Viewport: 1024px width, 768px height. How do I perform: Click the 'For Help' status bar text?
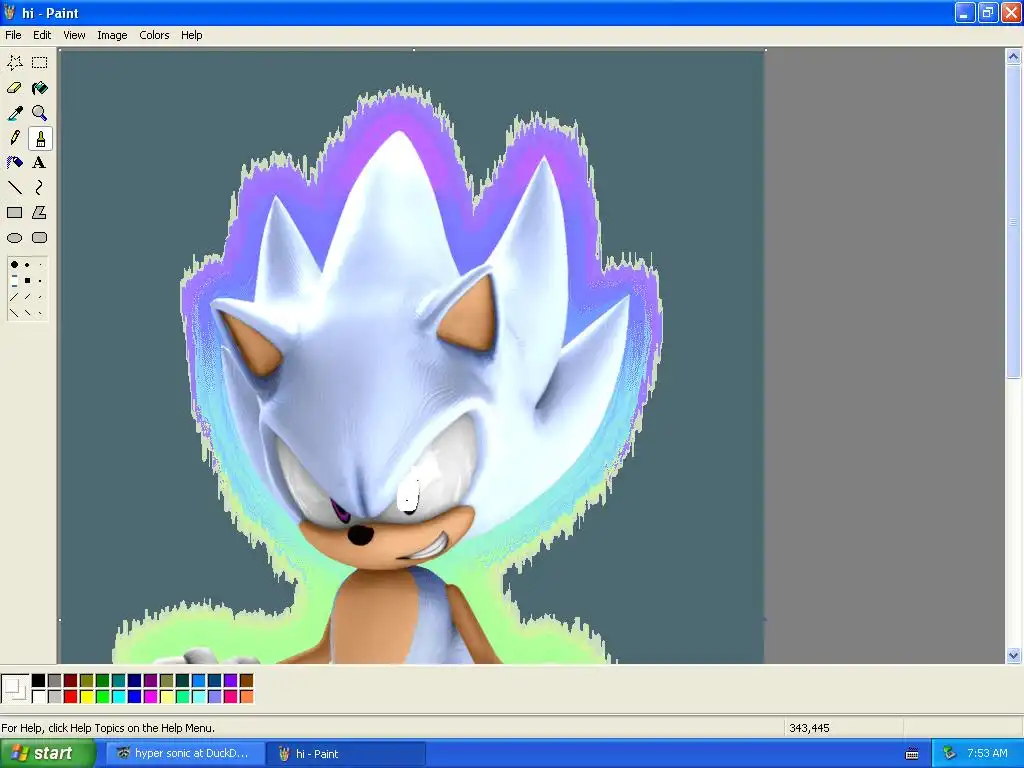108,728
